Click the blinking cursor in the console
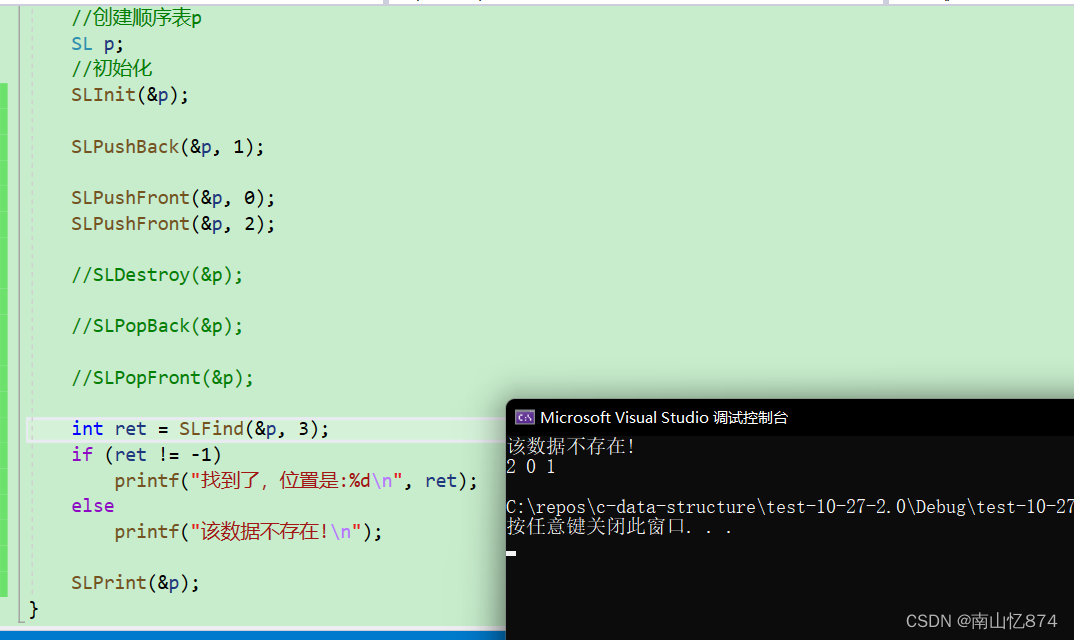The height and width of the screenshot is (640, 1074). coord(512,553)
